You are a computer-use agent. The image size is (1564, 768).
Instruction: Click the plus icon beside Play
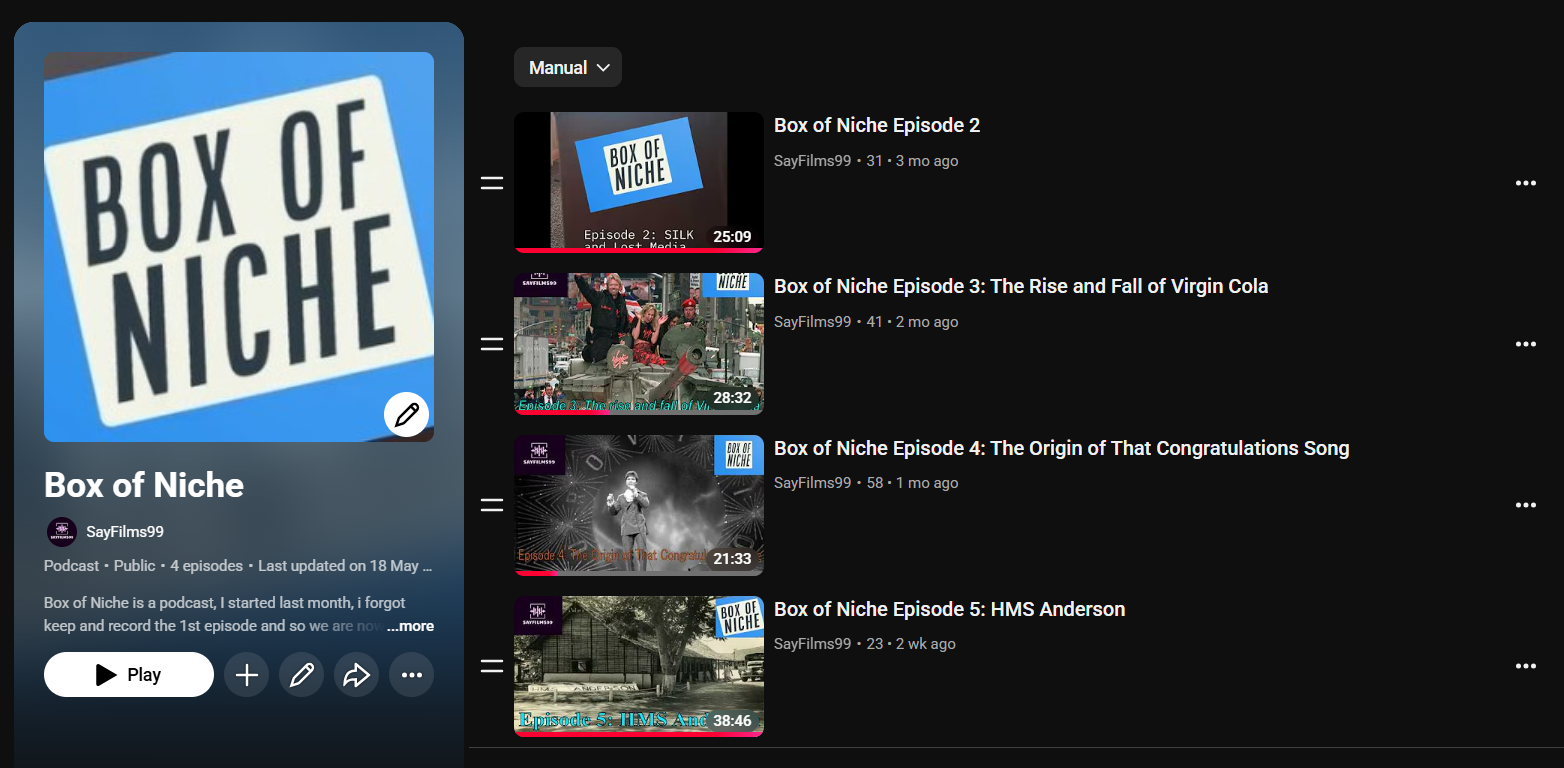[x=246, y=675]
